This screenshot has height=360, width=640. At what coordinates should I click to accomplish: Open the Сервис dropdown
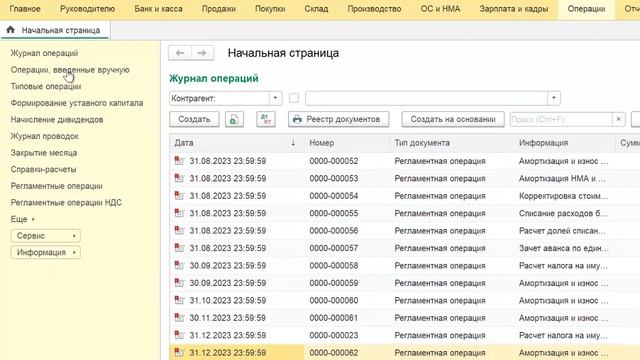(45, 236)
